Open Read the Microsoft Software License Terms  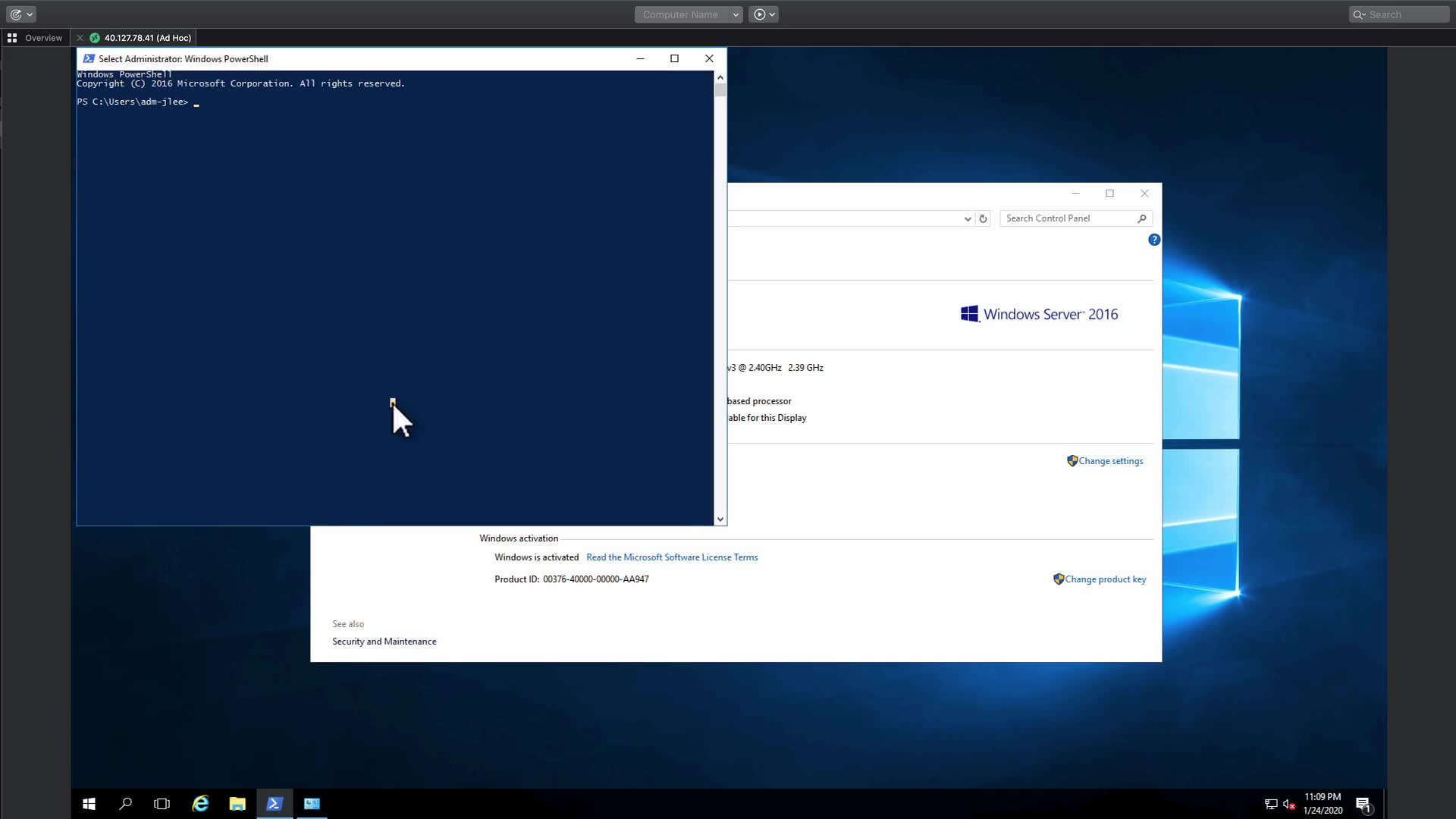pos(672,557)
